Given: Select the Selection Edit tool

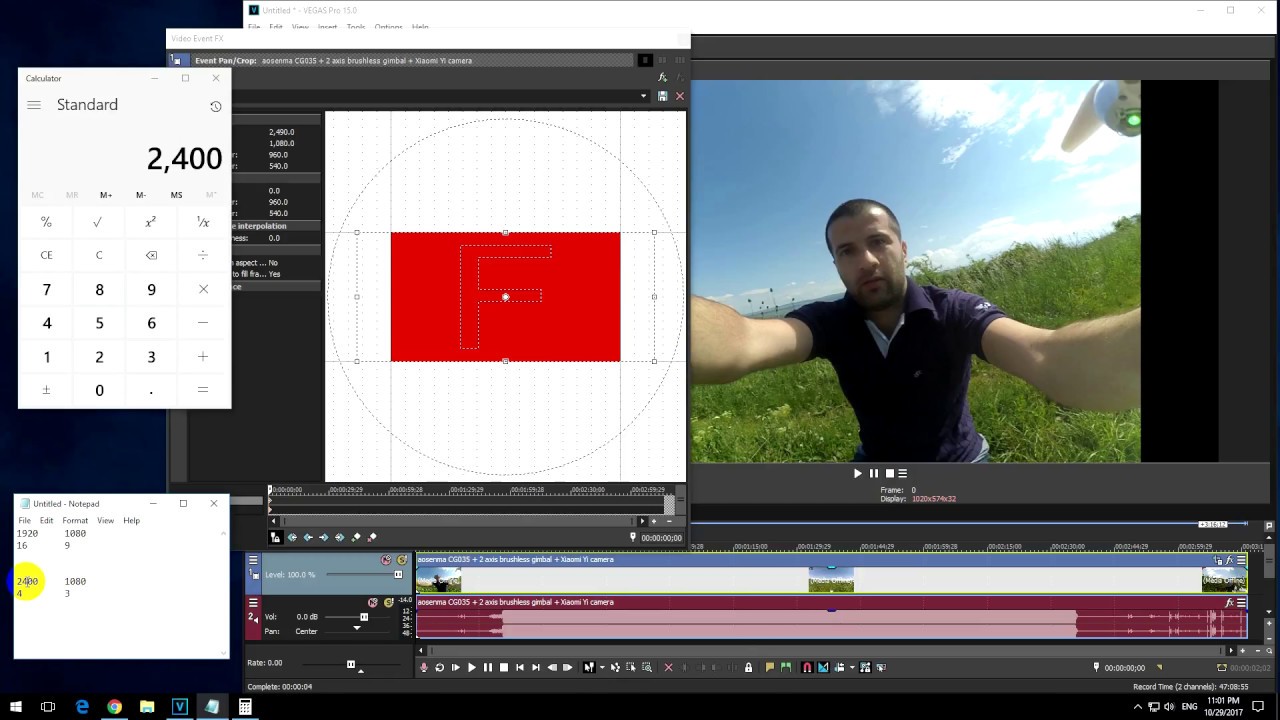Looking at the screenshot, I should [630, 667].
